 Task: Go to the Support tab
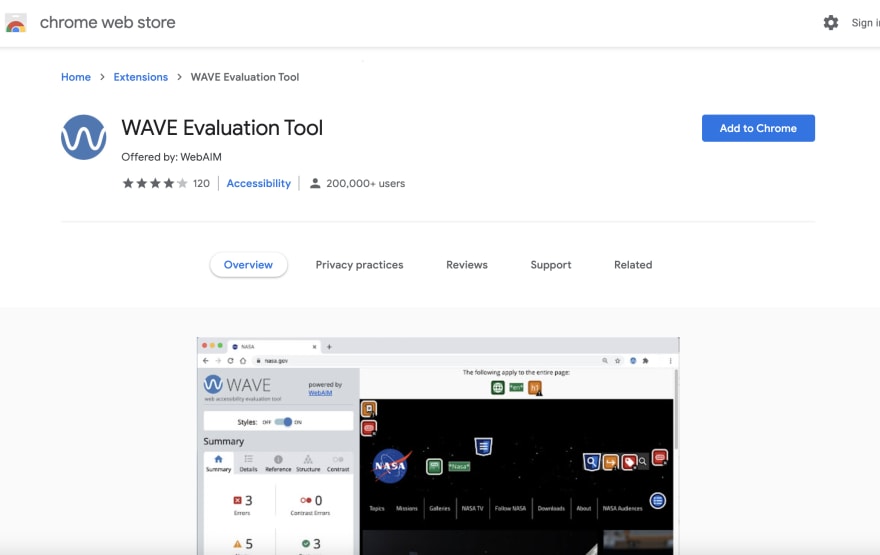pos(551,265)
